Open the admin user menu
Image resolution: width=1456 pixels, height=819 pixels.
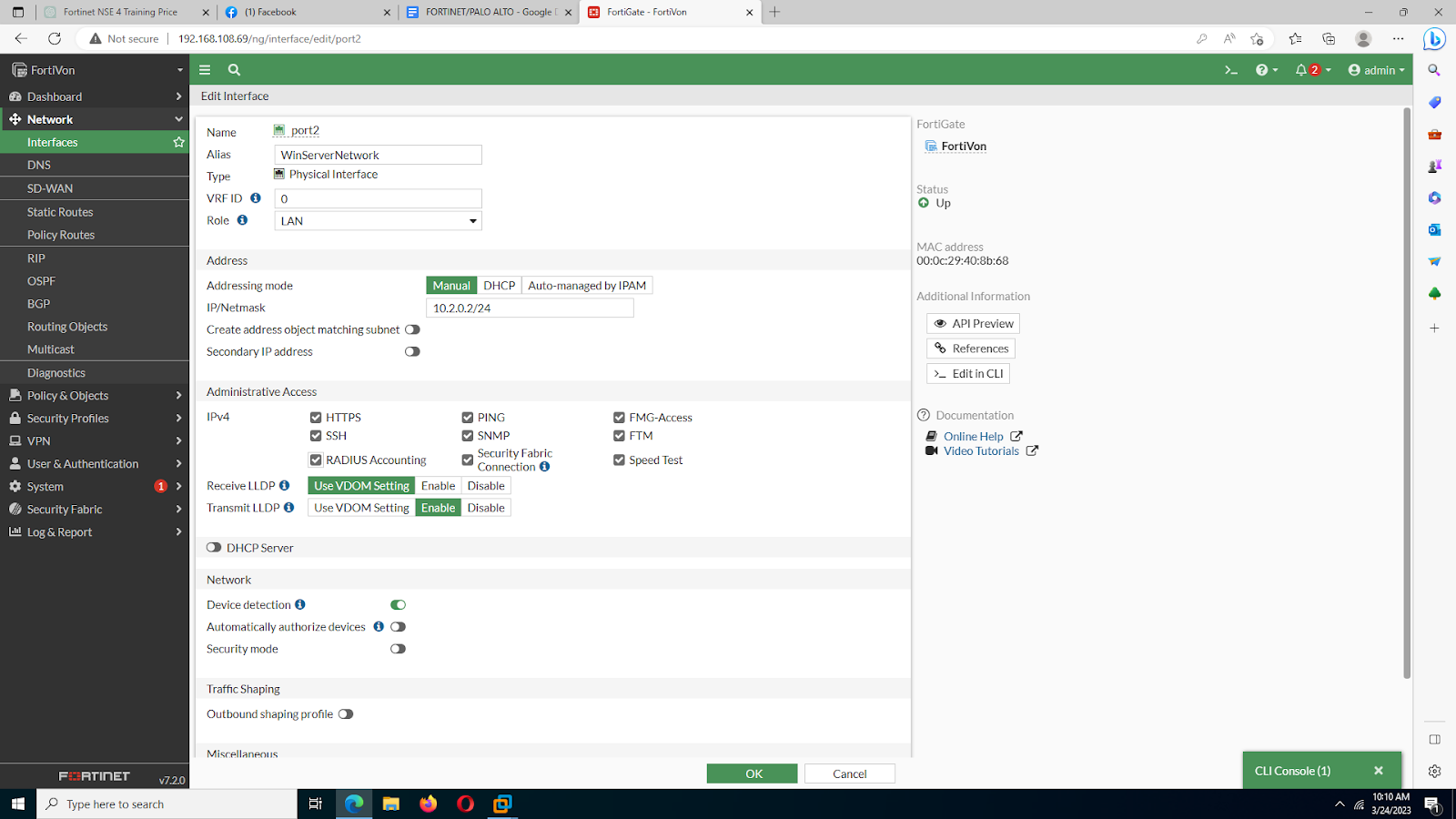pos(1377,70)
